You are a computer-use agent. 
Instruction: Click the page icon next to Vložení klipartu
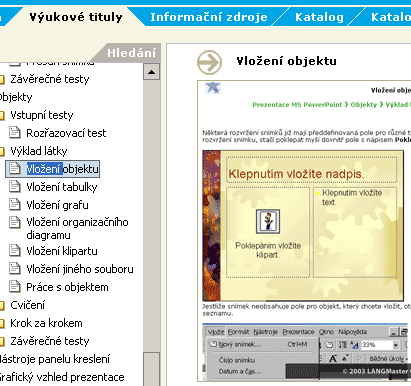pyautogui.click(x=14, y=250)
